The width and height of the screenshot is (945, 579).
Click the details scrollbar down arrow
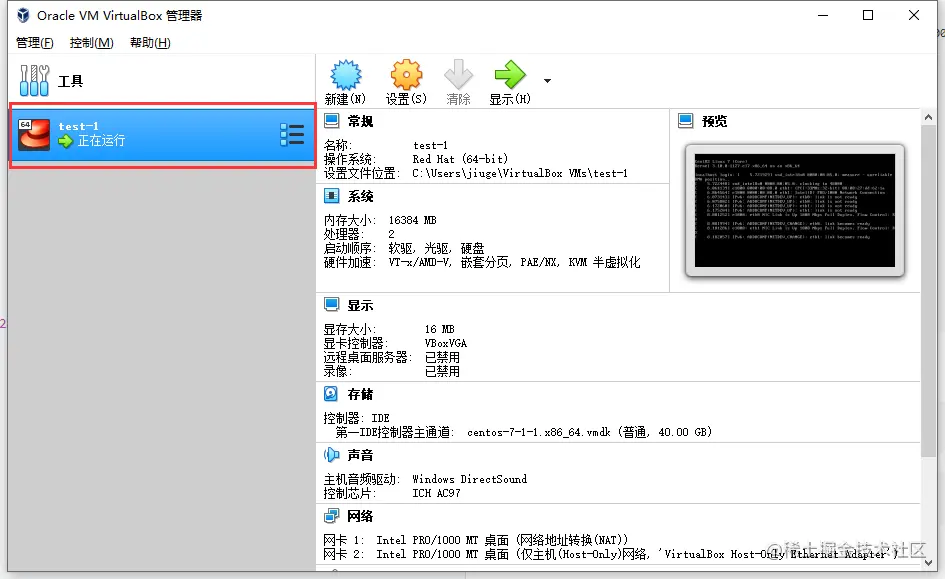(929, 563)
